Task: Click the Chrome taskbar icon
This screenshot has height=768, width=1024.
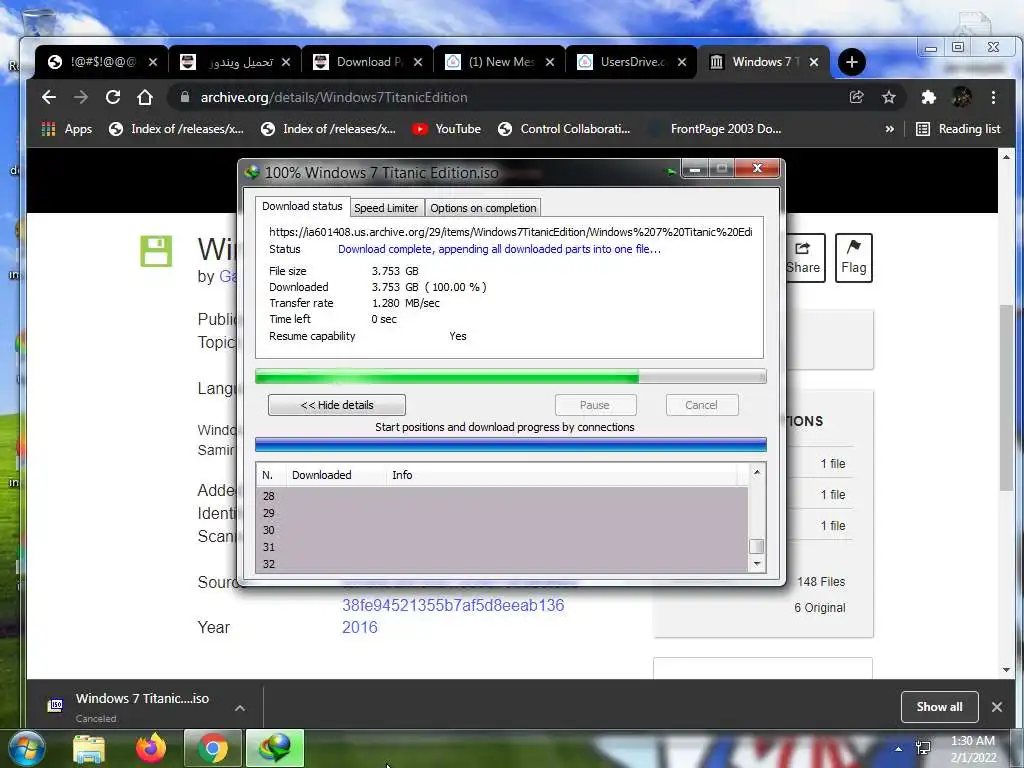Action: pyautogui.click(x=212, y=748)
